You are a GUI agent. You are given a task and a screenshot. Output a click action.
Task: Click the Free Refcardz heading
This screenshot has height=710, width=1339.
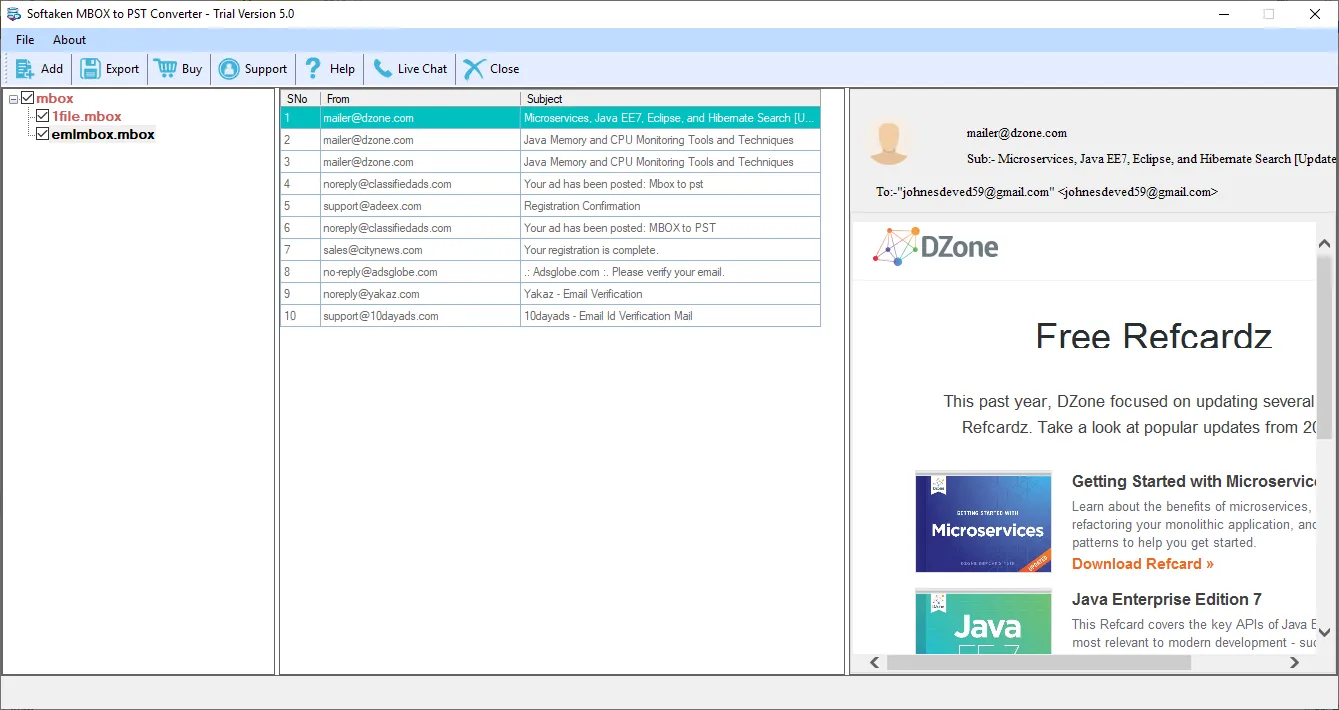[1154, 336]
